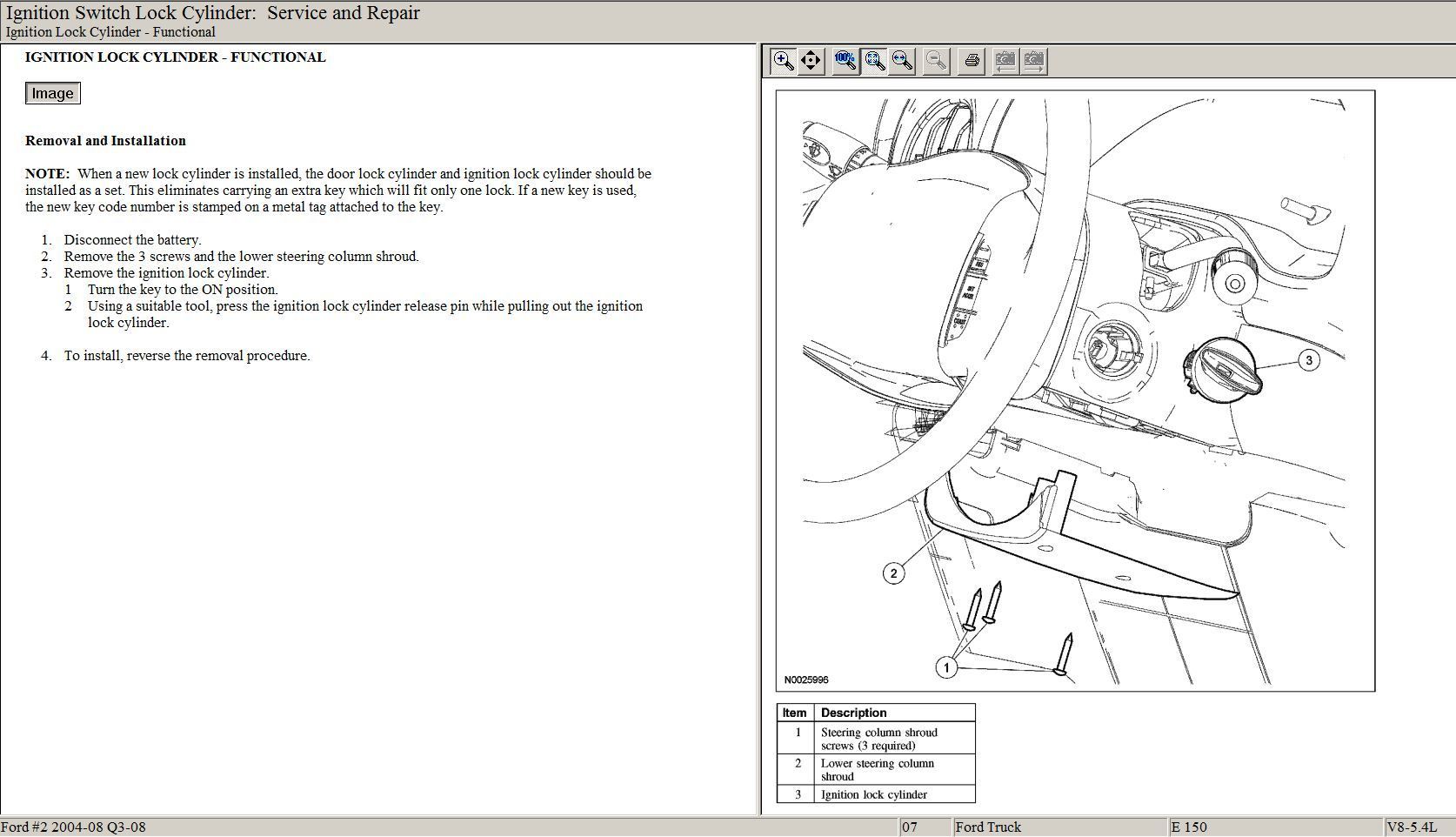Viewport: 1456px width, 837px height.
Task: Click callout number 1 in the diagram
Action: [x=946, y=667]
